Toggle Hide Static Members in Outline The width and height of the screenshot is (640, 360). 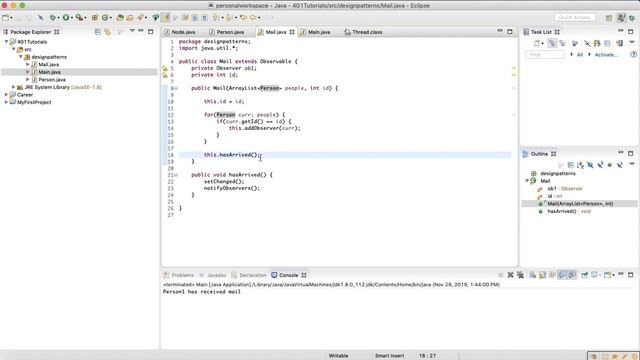(x=600, y=165)
